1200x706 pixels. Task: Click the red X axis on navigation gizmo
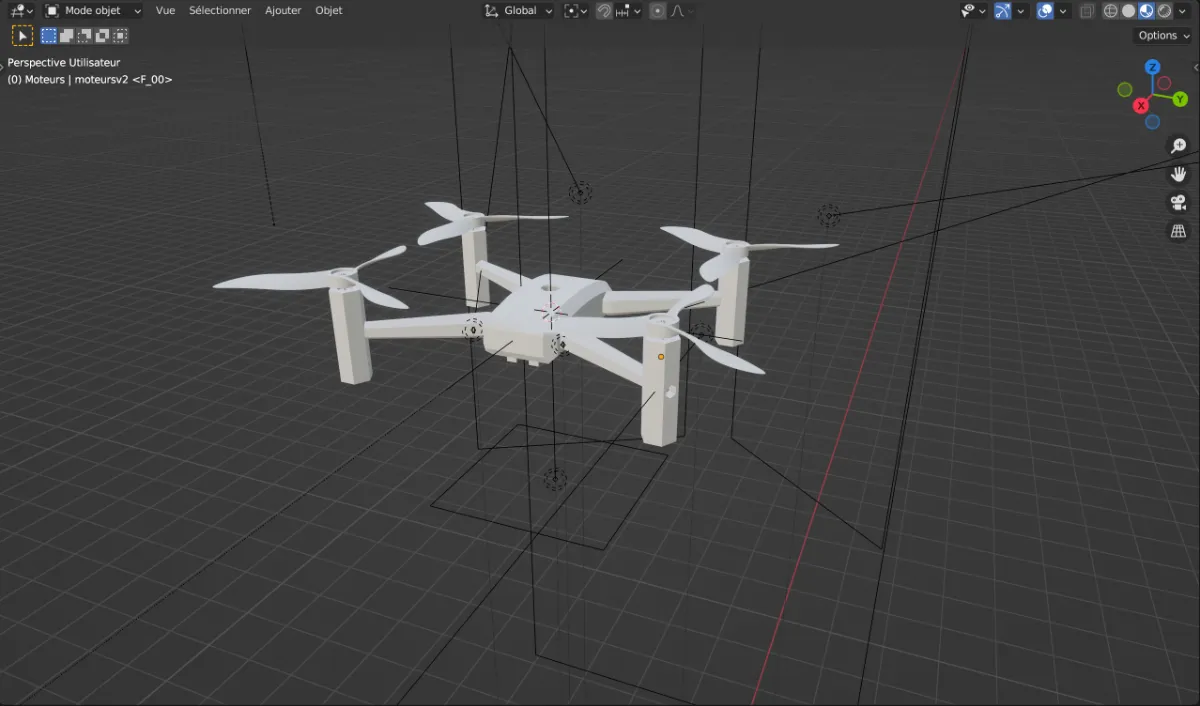point(1140,104)
